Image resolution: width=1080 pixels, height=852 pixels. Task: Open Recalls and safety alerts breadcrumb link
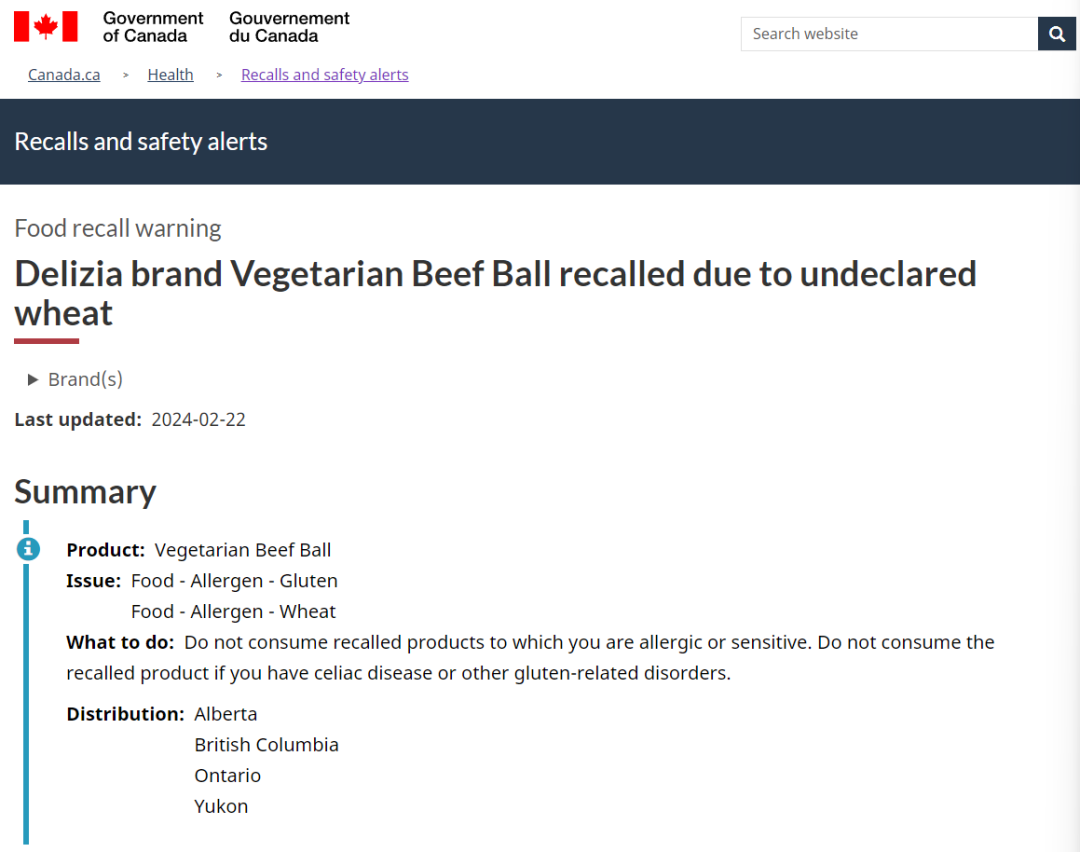coord(324,74)
